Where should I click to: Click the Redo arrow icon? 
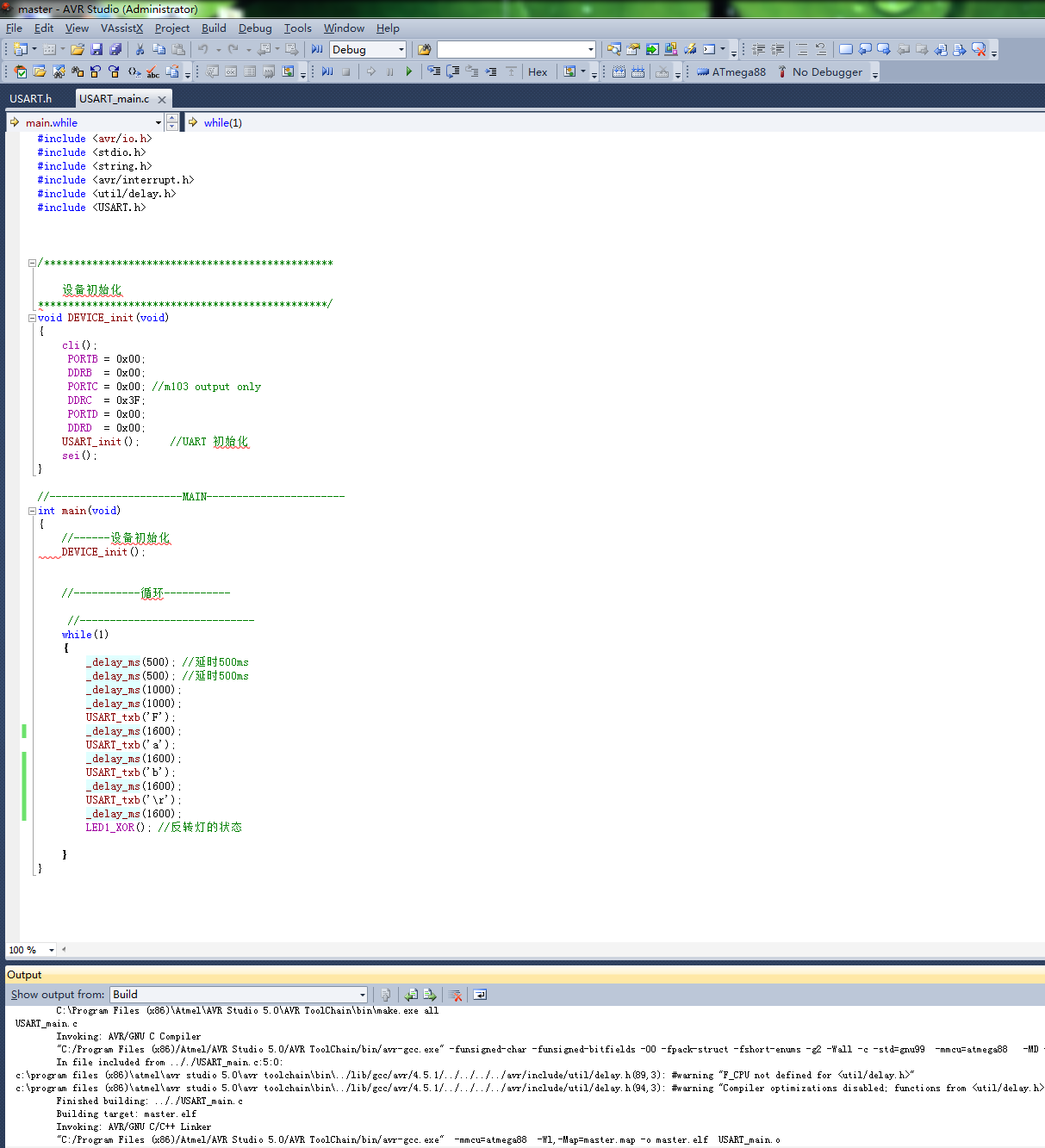click(233, 50)
